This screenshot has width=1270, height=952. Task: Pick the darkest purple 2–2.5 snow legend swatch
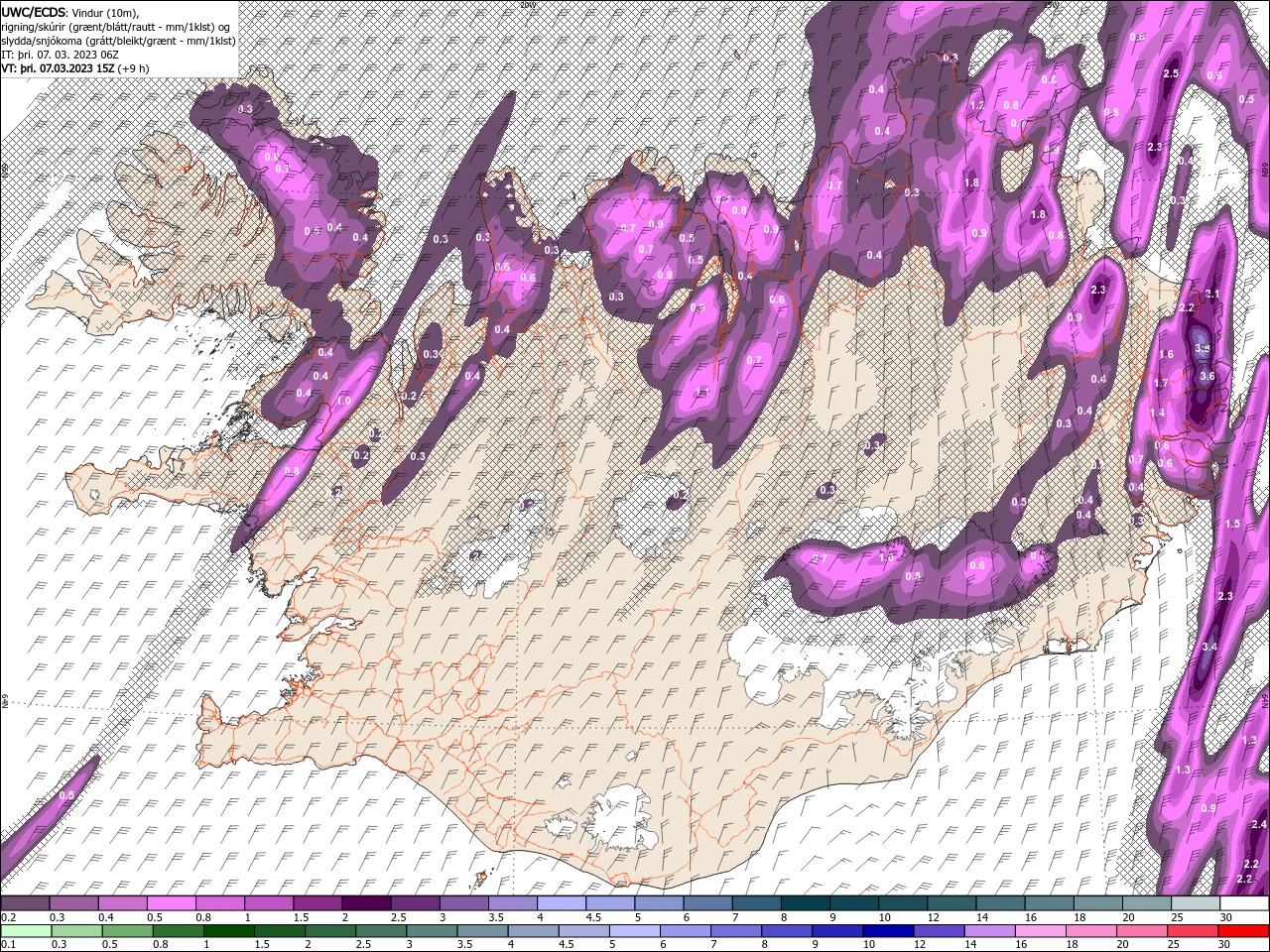click(x=366, y=903)
